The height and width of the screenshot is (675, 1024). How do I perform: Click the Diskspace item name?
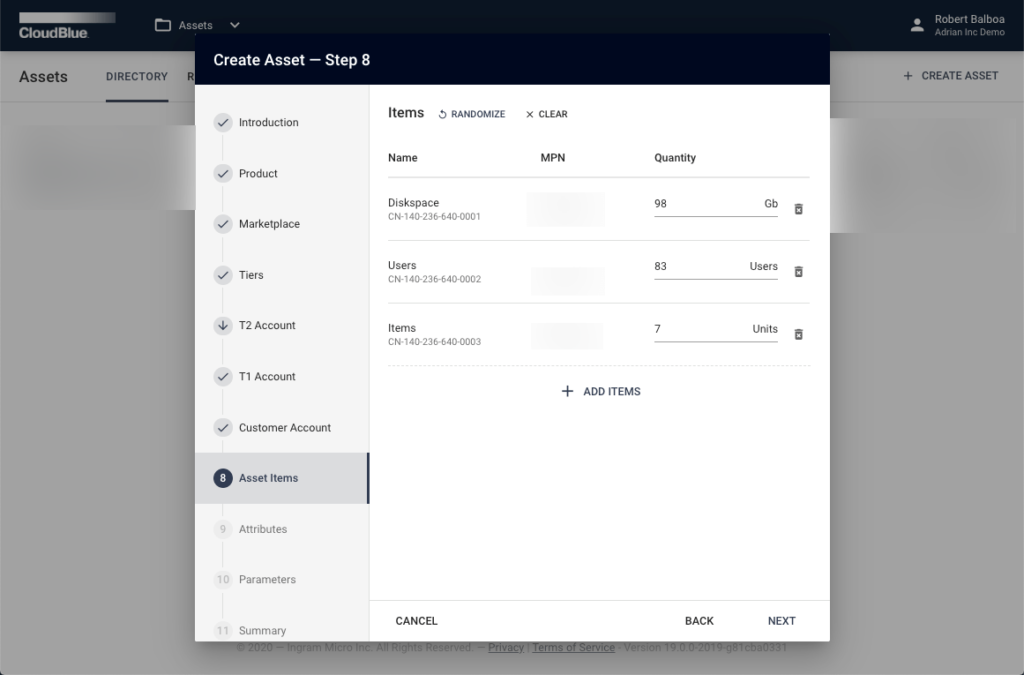click(413, 202)
